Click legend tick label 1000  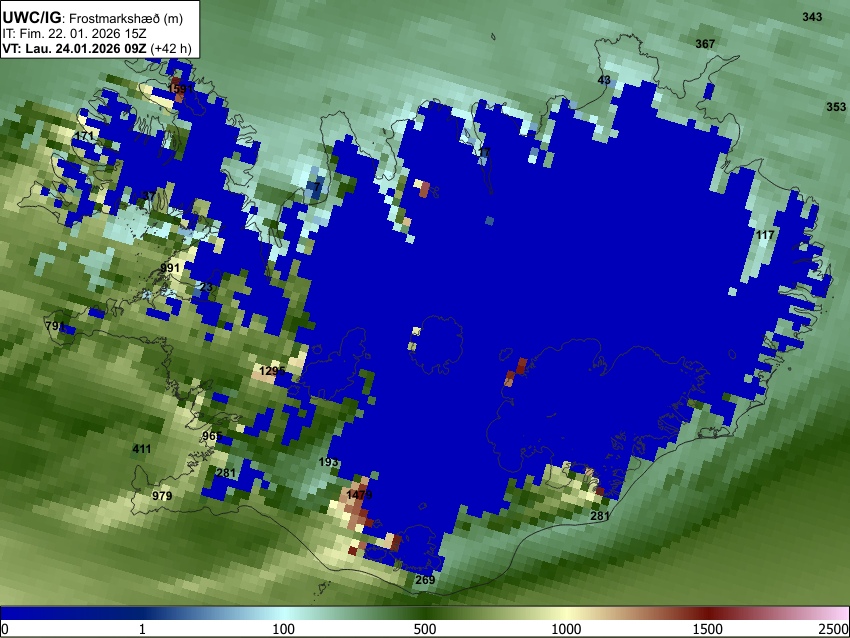pyautogui.click(x=566, y=629)
